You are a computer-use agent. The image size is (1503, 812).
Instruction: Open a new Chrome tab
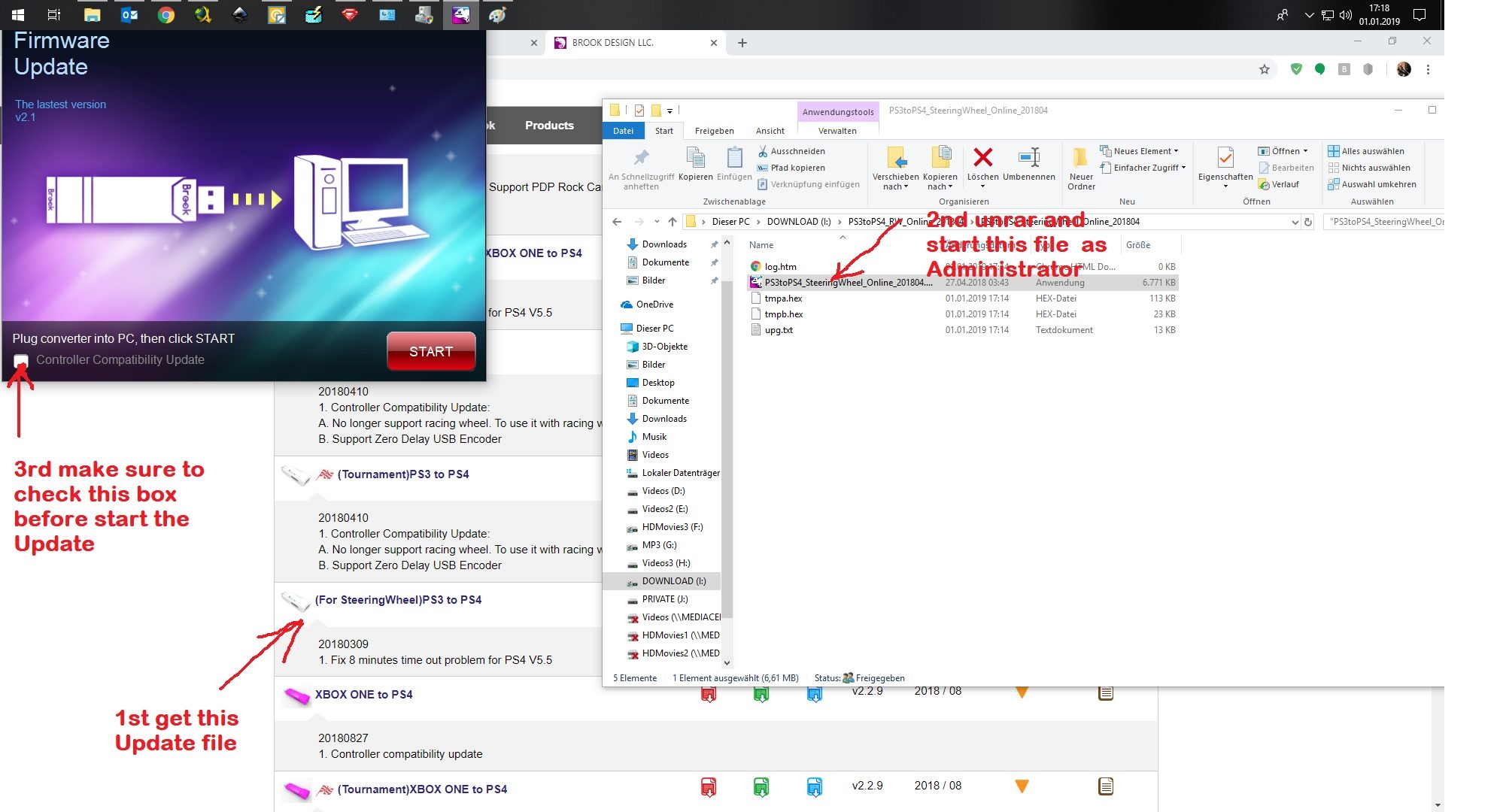click(x=742, y=43)
